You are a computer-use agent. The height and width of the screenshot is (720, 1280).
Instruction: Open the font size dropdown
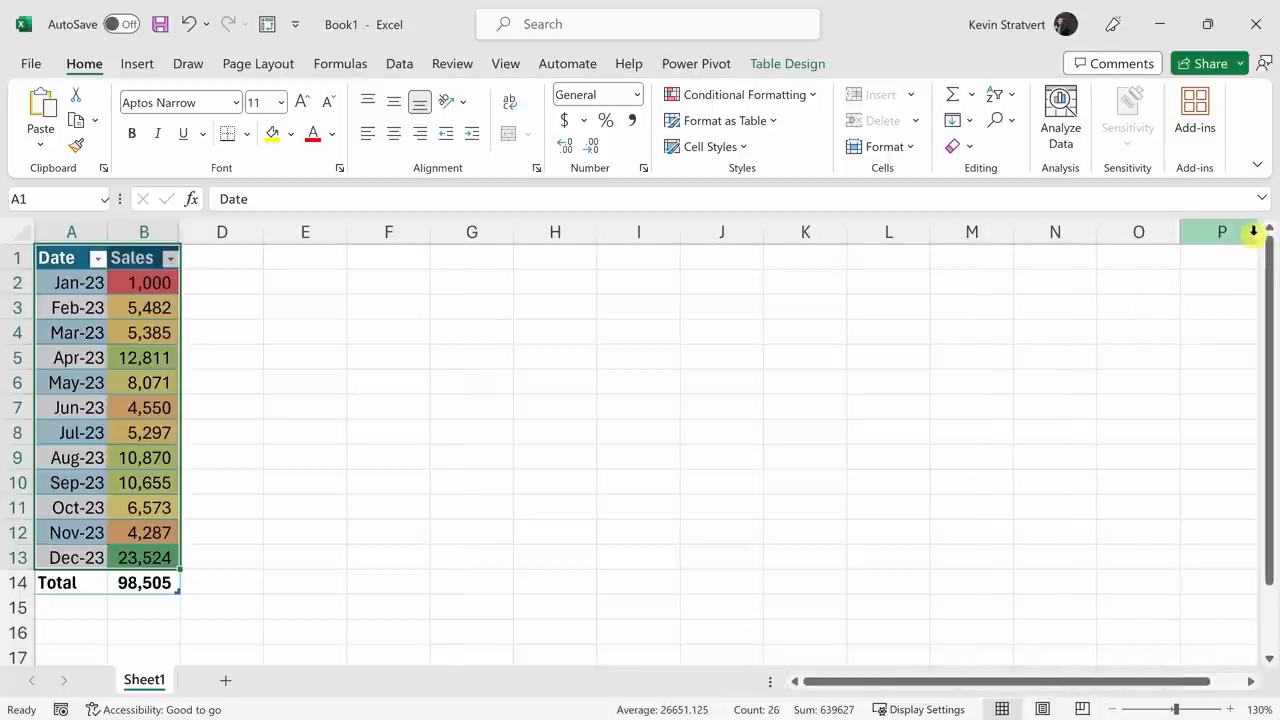pyautogui.click(x=281, y=103)
